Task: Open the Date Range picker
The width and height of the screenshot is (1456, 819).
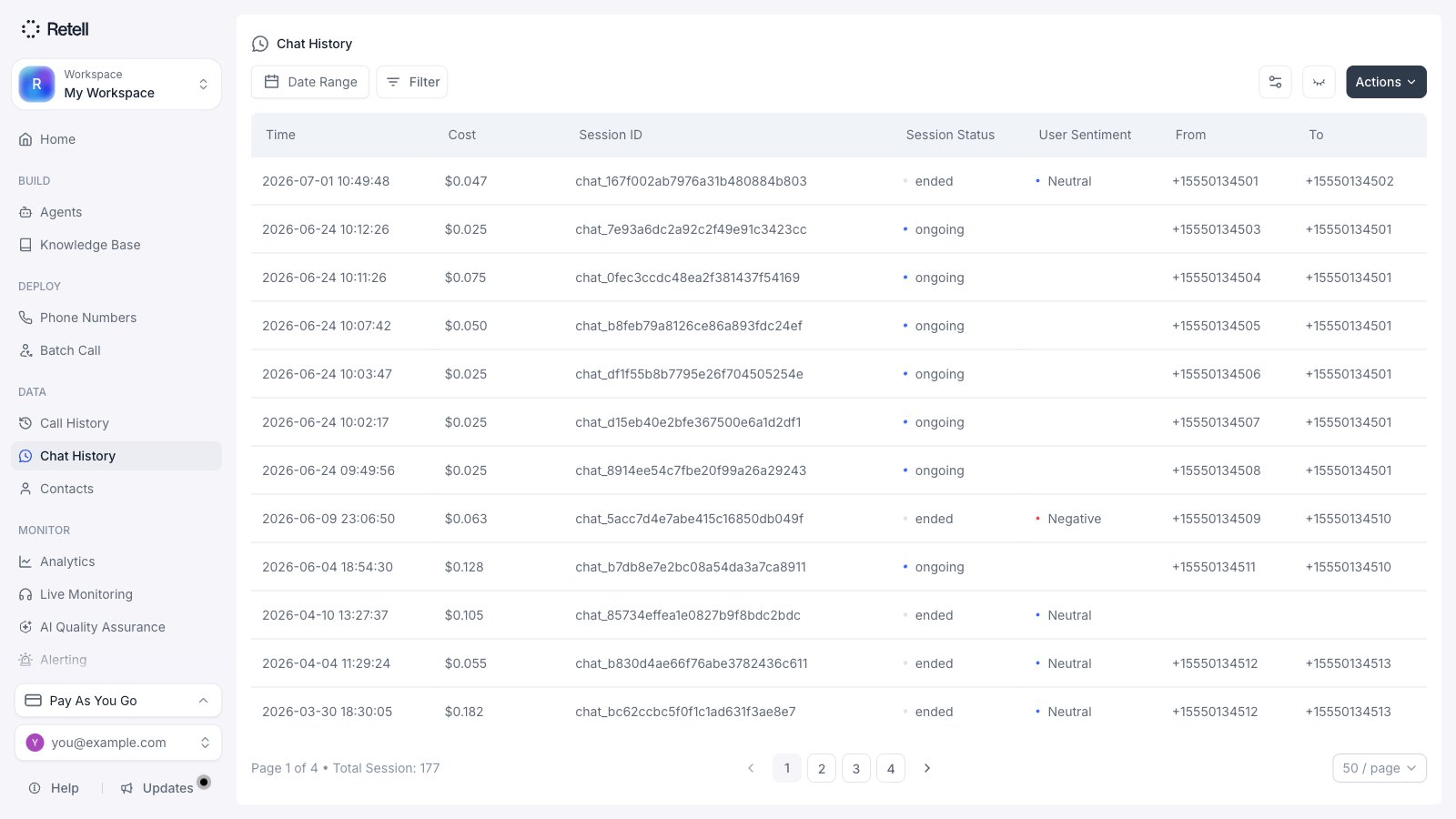Action: tap(310, 82)
